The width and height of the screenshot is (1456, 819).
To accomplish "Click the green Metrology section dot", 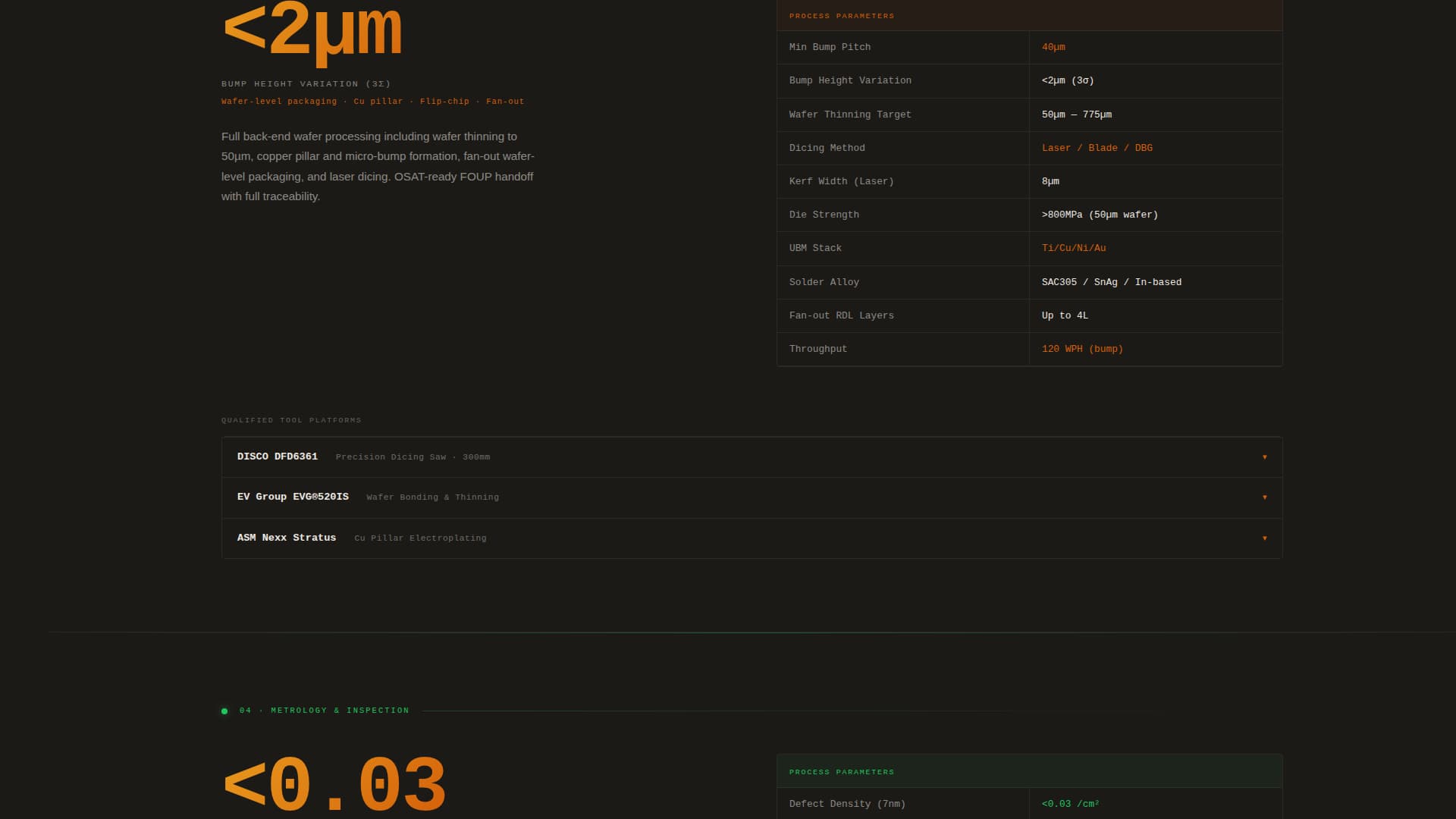I will point(224,711).
